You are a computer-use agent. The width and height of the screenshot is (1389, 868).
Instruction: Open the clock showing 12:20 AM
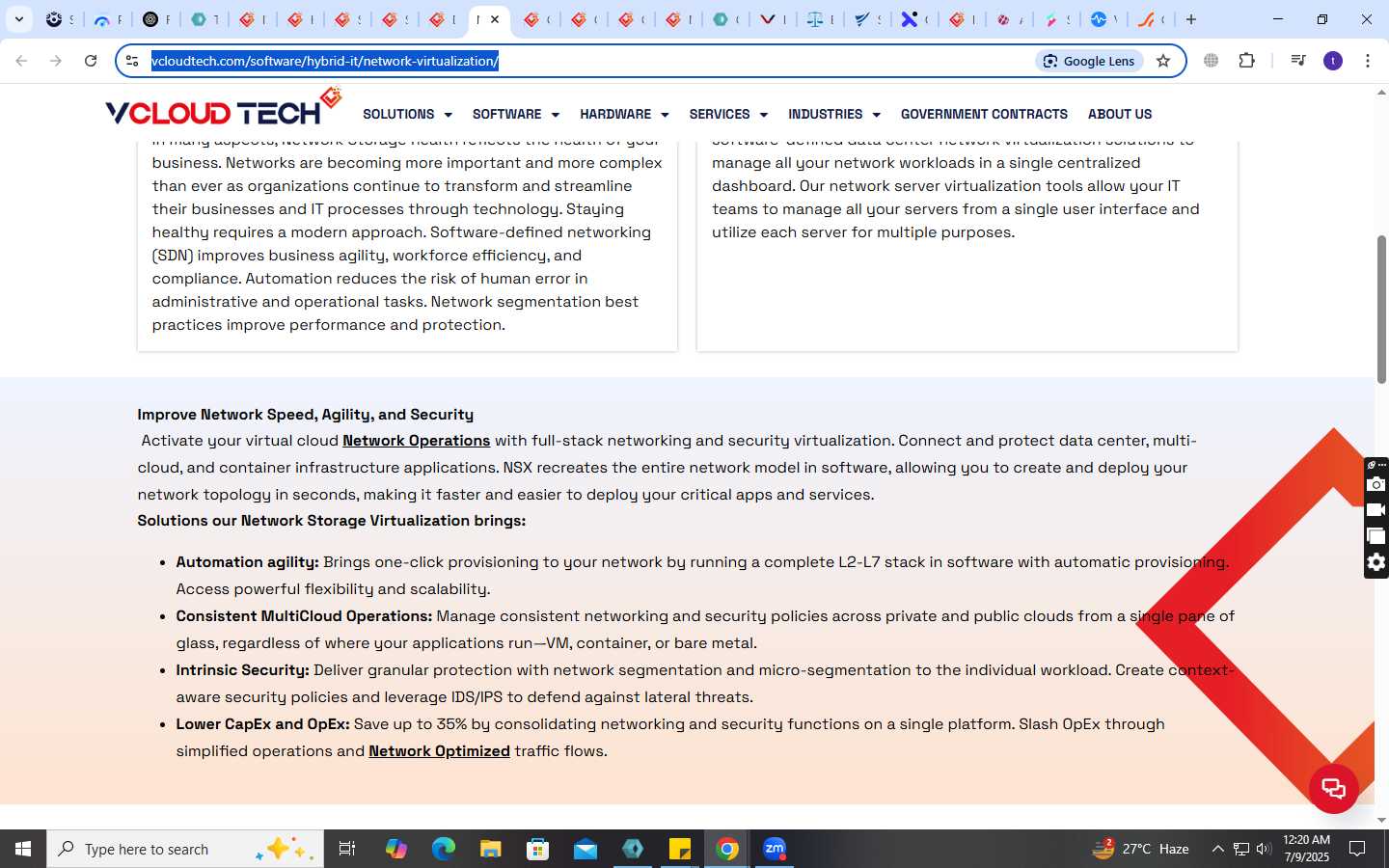1306,849
